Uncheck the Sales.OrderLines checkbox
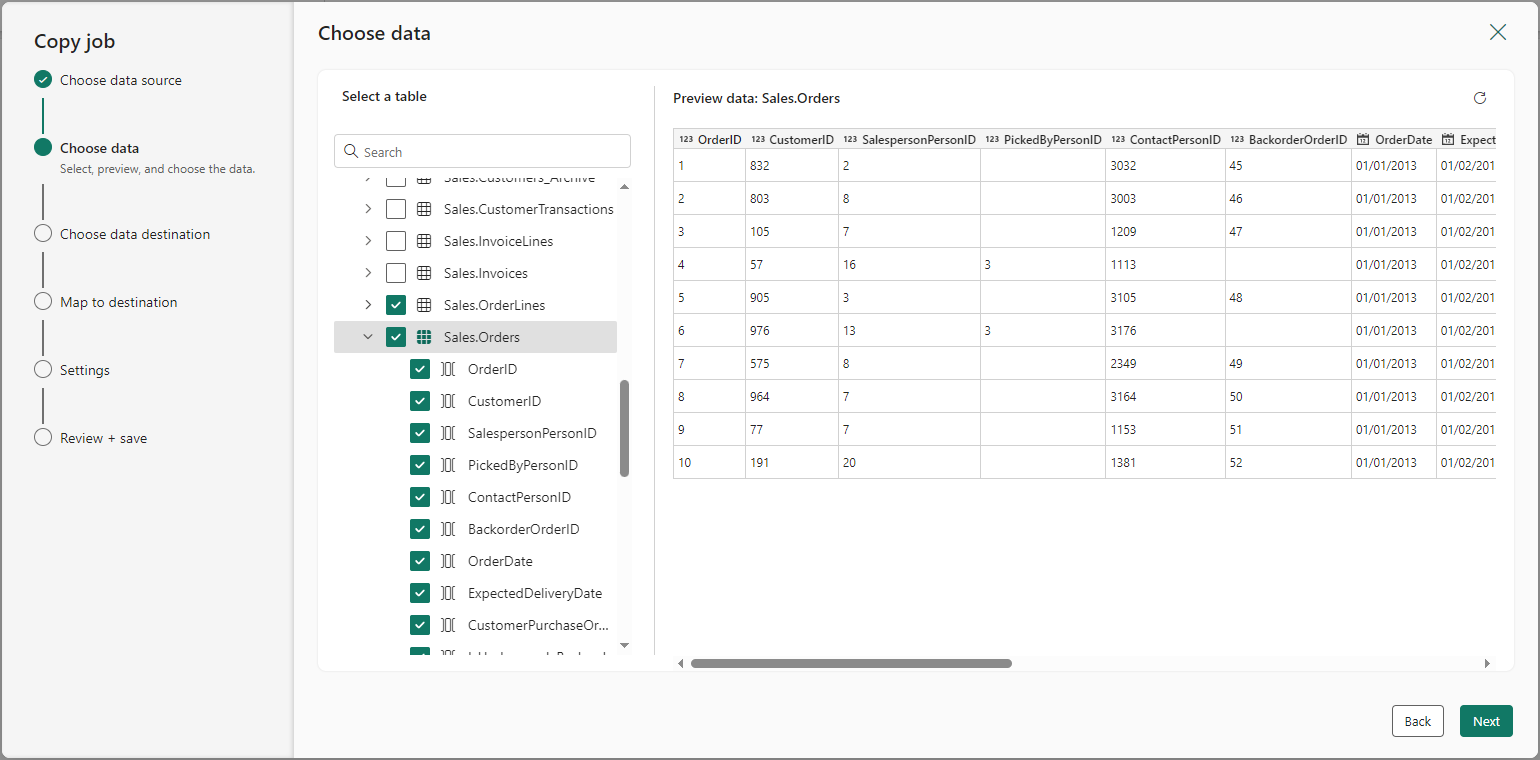 coord(396,305)
